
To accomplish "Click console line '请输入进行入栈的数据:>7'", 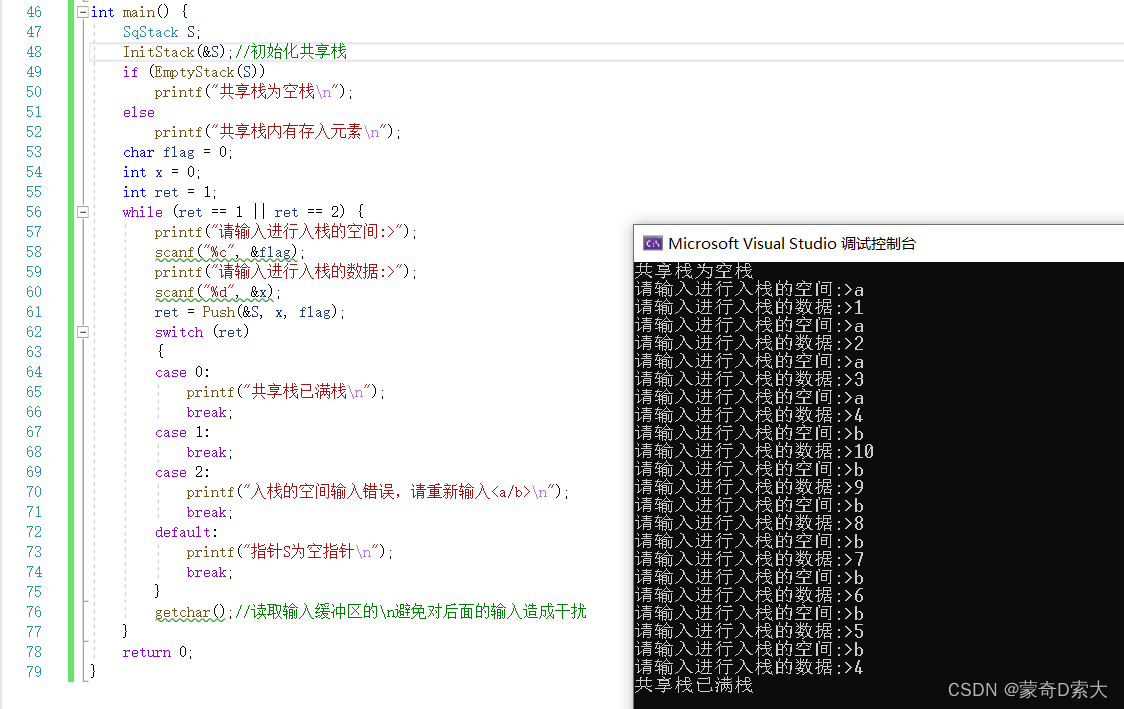I will (x=749, y=559).
